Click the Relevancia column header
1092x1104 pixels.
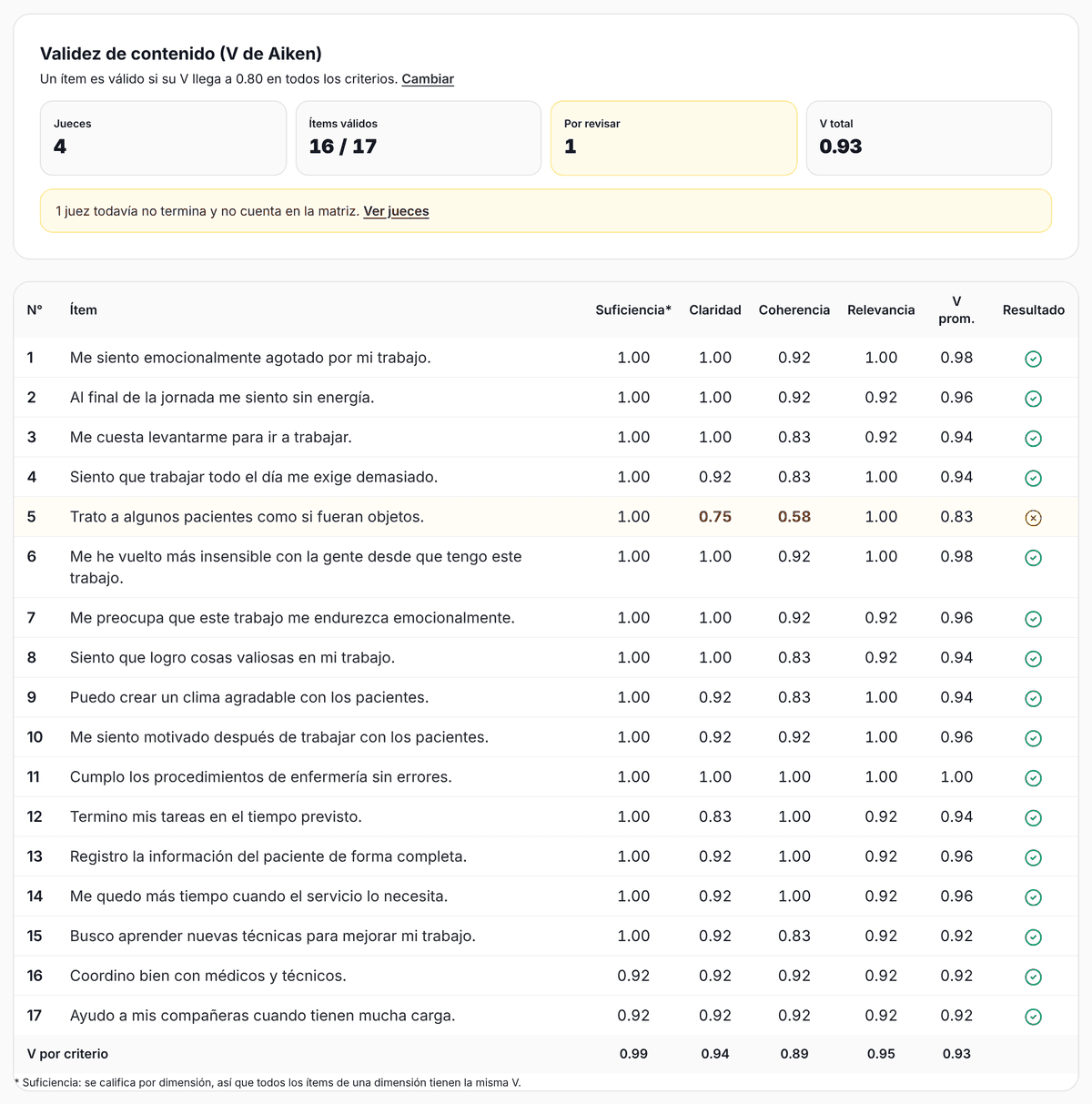881,310
